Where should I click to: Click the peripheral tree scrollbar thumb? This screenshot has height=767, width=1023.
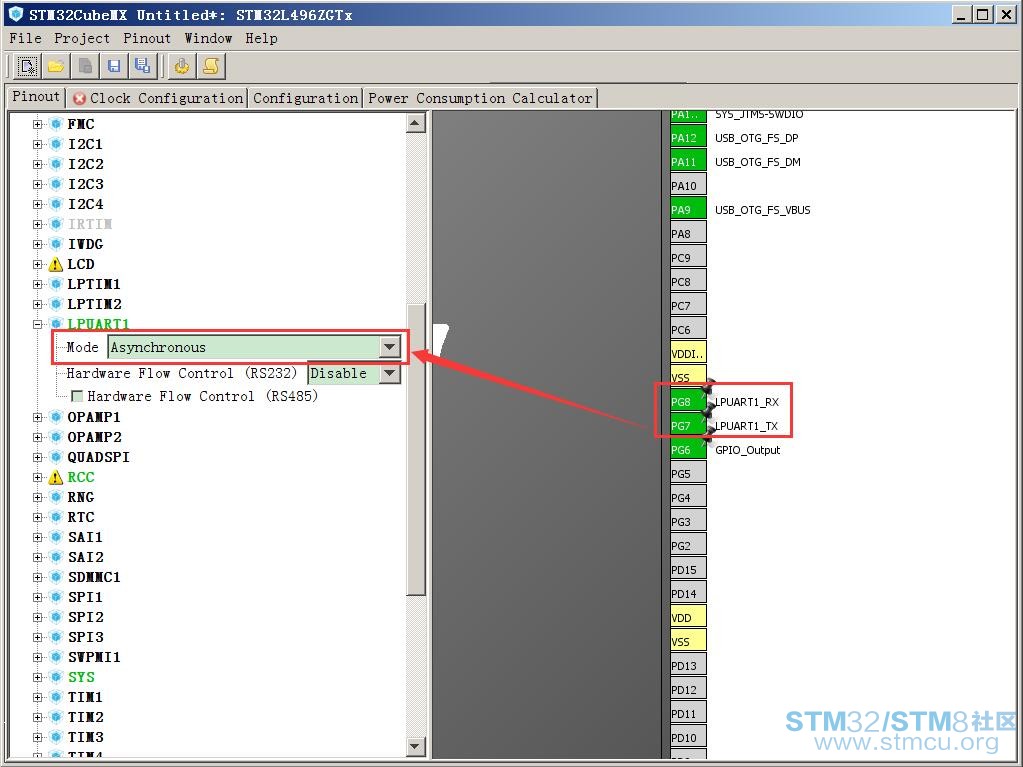pos(416,450)
